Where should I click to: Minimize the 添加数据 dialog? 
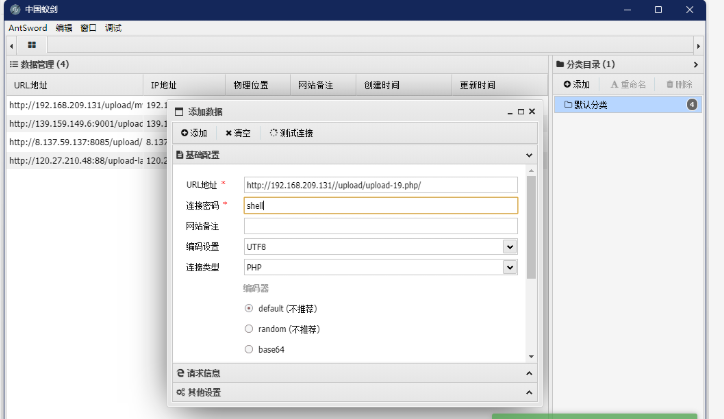(510, 112)
